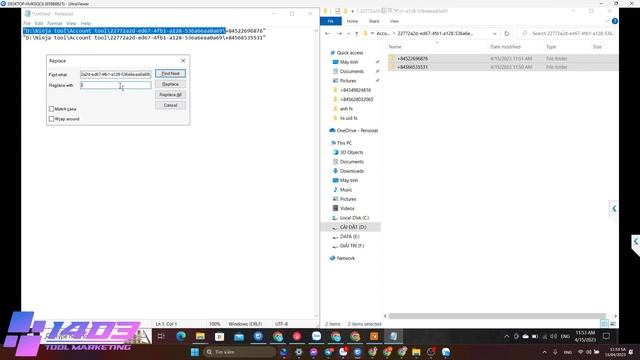
Task: Close the Replace dialog
Action: click(183, 60)
